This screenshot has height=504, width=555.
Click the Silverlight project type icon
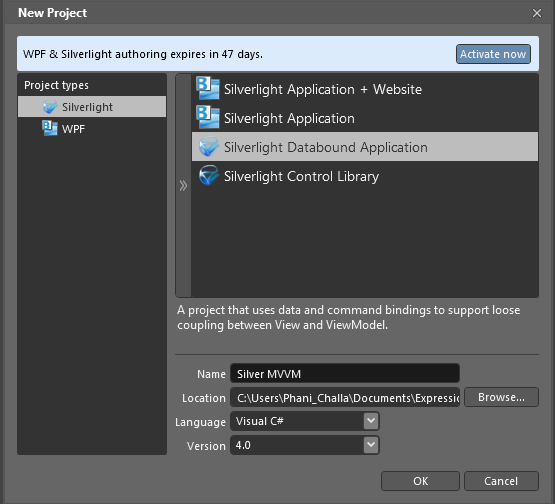tap(50, 107)
